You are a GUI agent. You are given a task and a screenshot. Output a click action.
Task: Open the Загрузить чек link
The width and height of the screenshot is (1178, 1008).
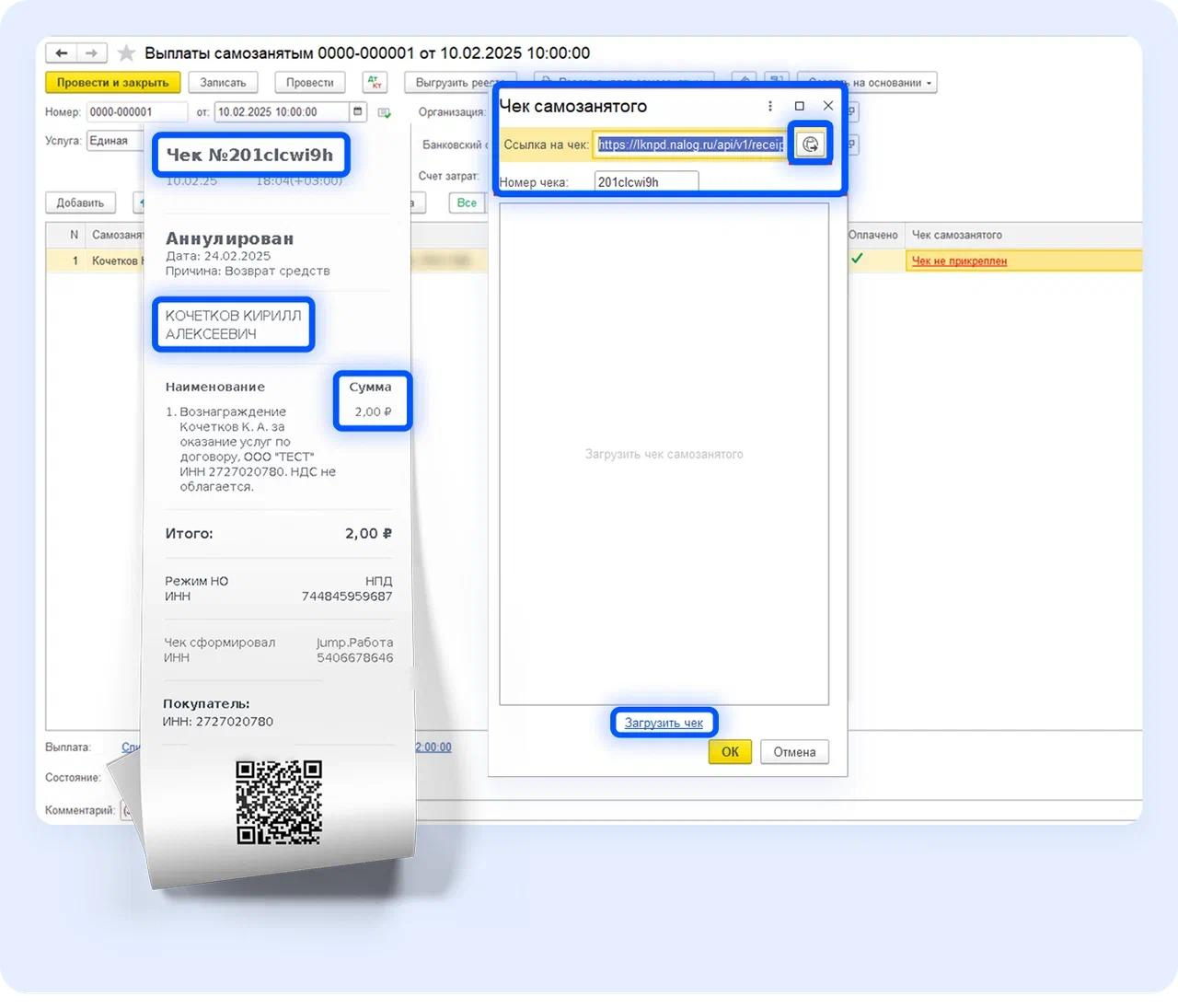click(664, 723)
